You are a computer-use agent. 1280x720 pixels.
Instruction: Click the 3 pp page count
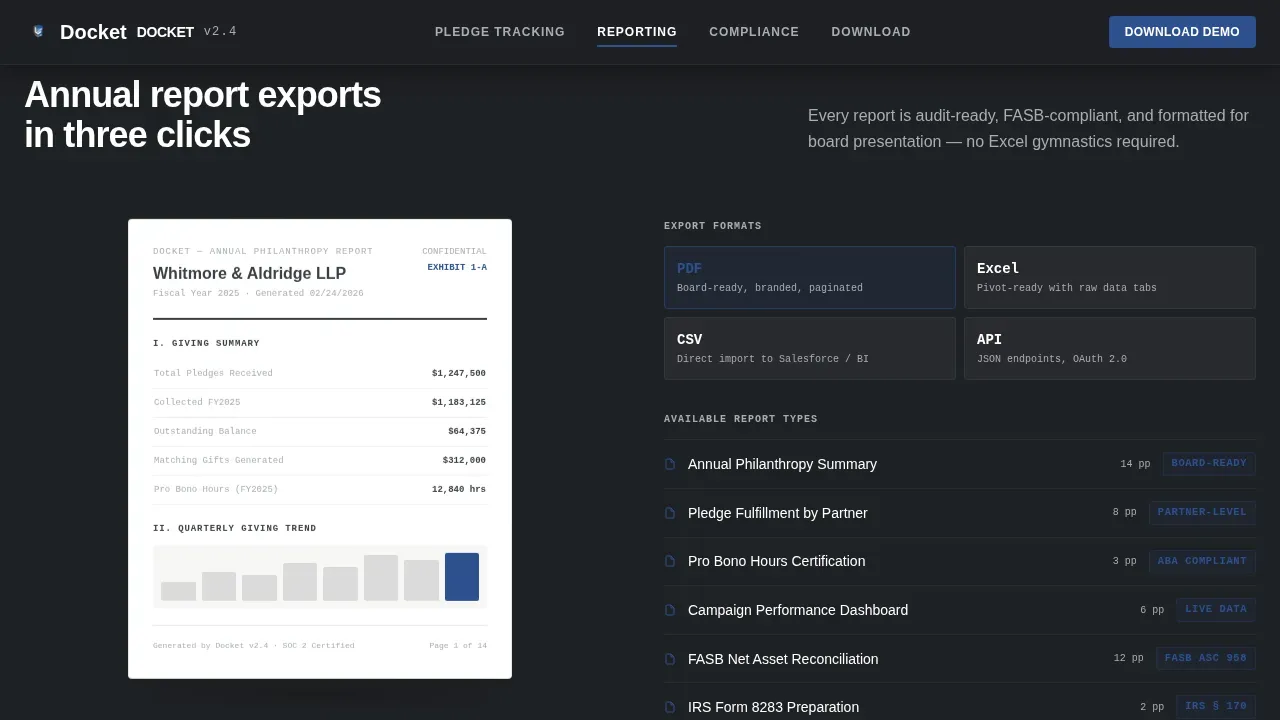click(x=1124, y=561)
